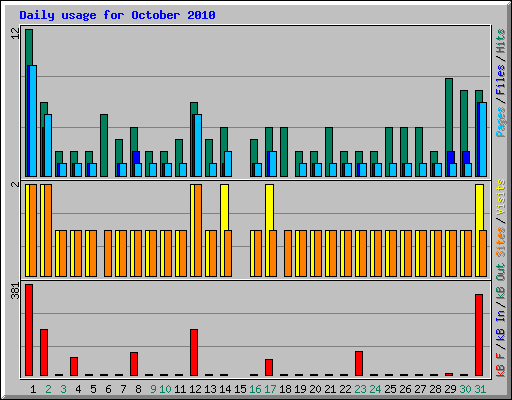The width and height of the screenshot is (512, 400).
Task: Click day '29' on the date axis
Action: [x=450, y=389]
